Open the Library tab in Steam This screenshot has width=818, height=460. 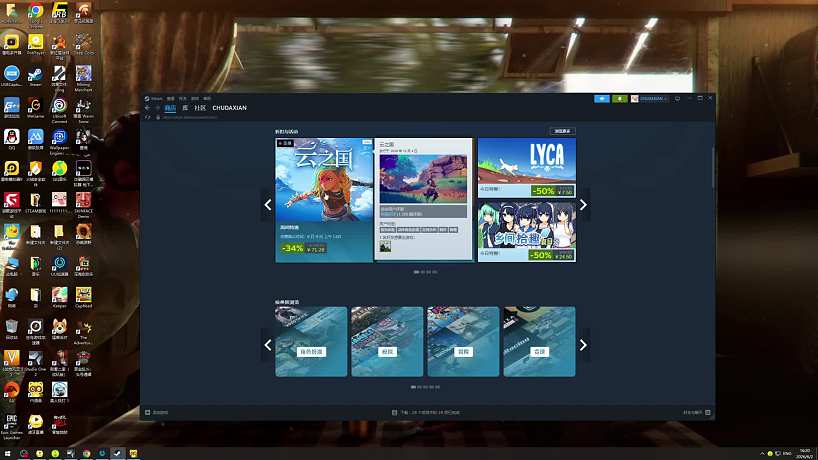coord(185,108)
